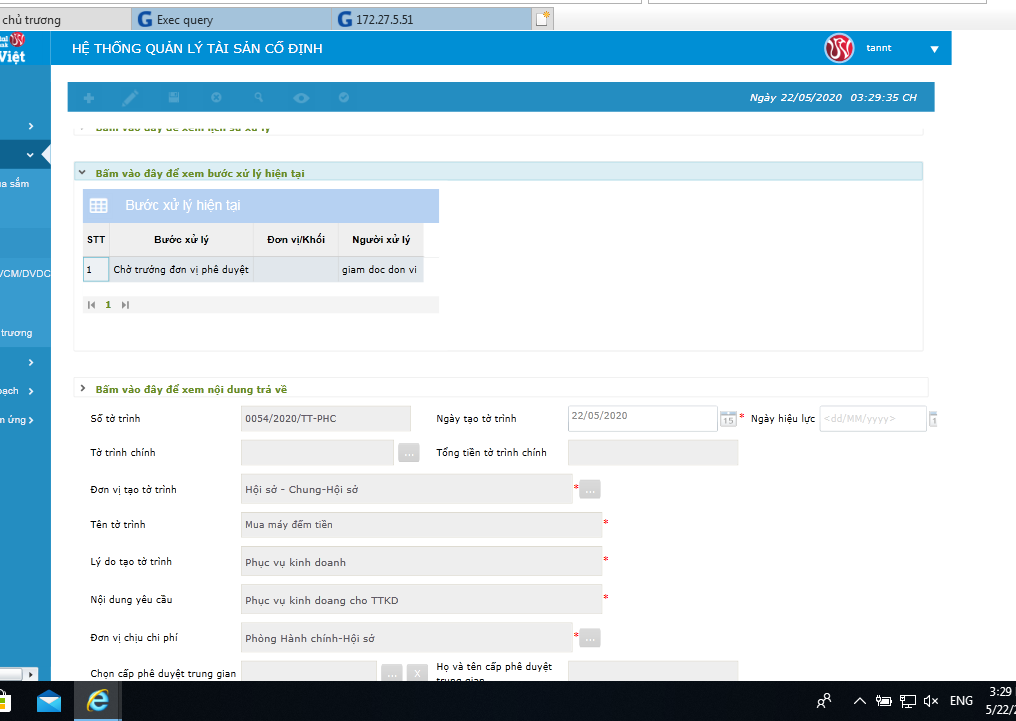Click the muted volume icon in system tray
The height and width of the screenshot is (721, 1016).
point(931,701)
